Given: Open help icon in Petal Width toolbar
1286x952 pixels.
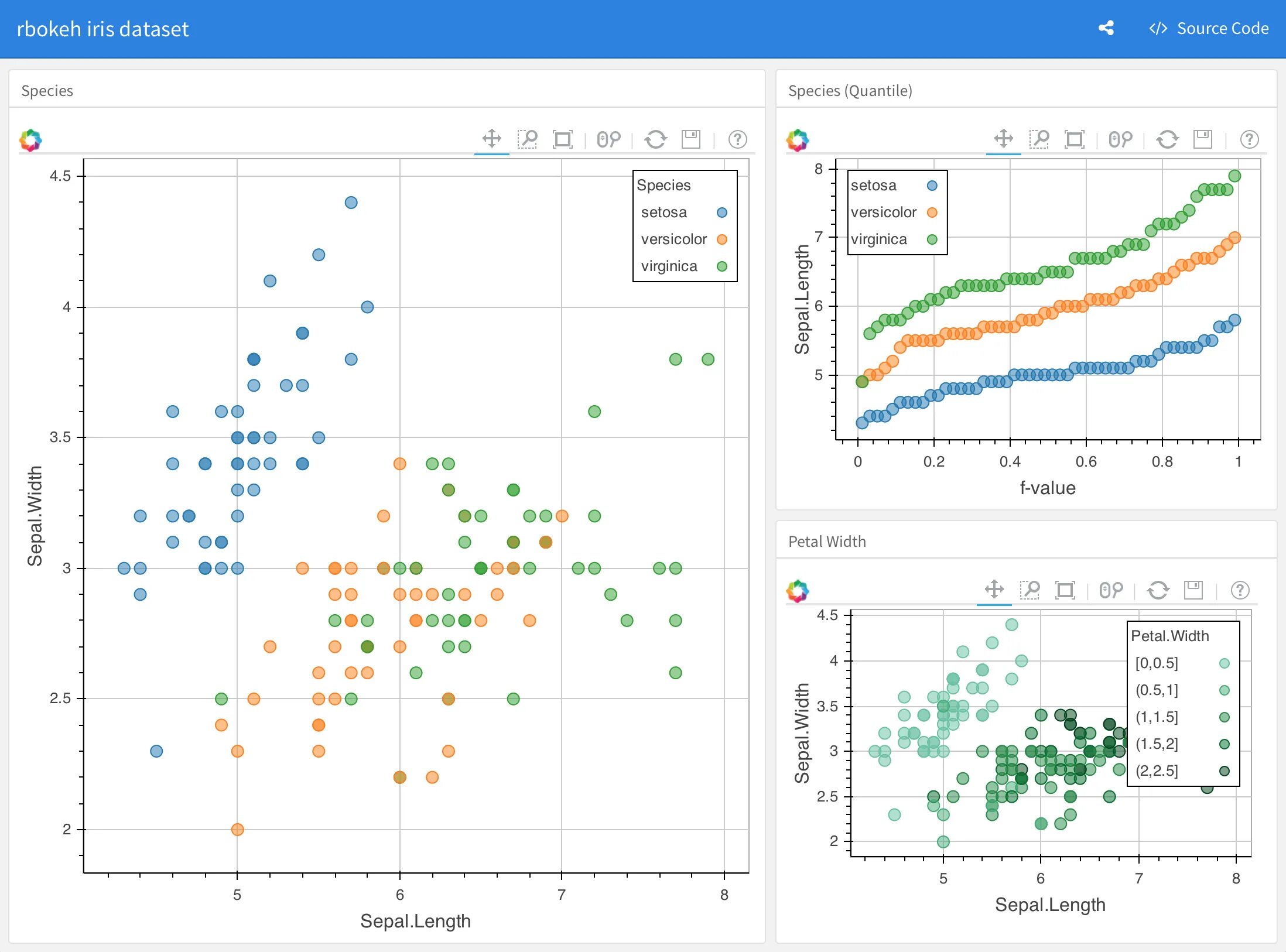Looking at the screenshot, I should click(1240, 590).
